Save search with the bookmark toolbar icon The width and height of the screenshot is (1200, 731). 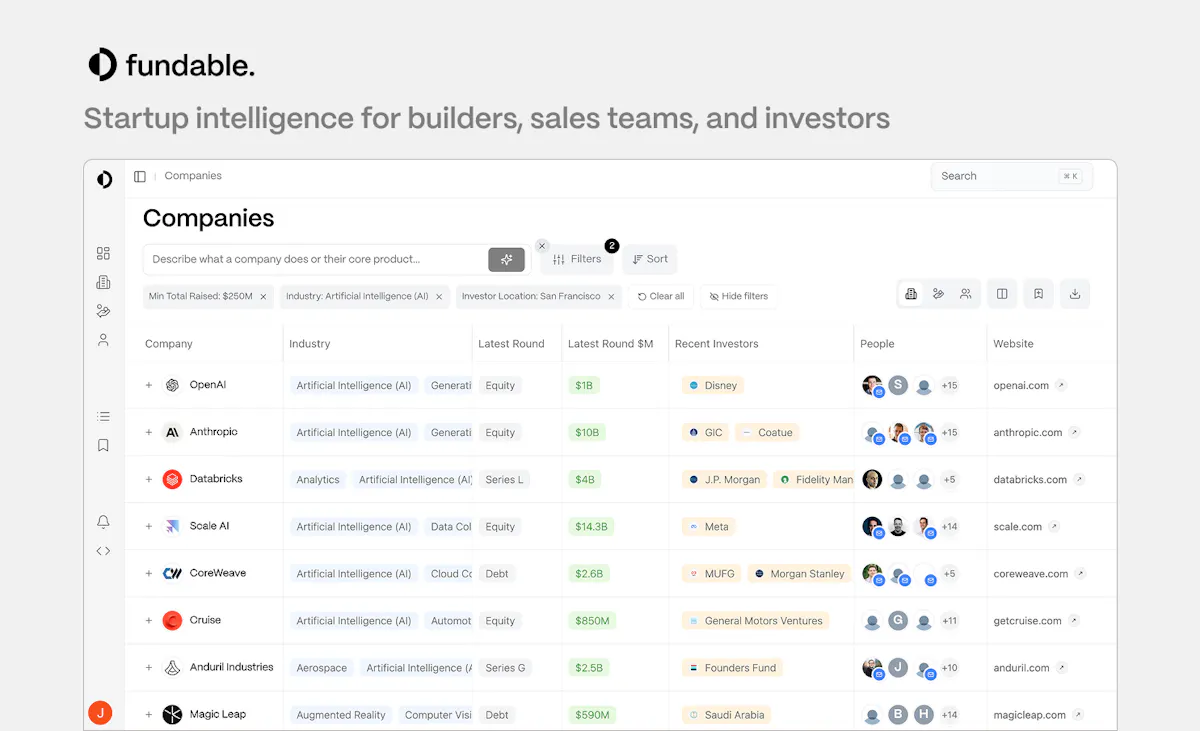coord(1038,294)
